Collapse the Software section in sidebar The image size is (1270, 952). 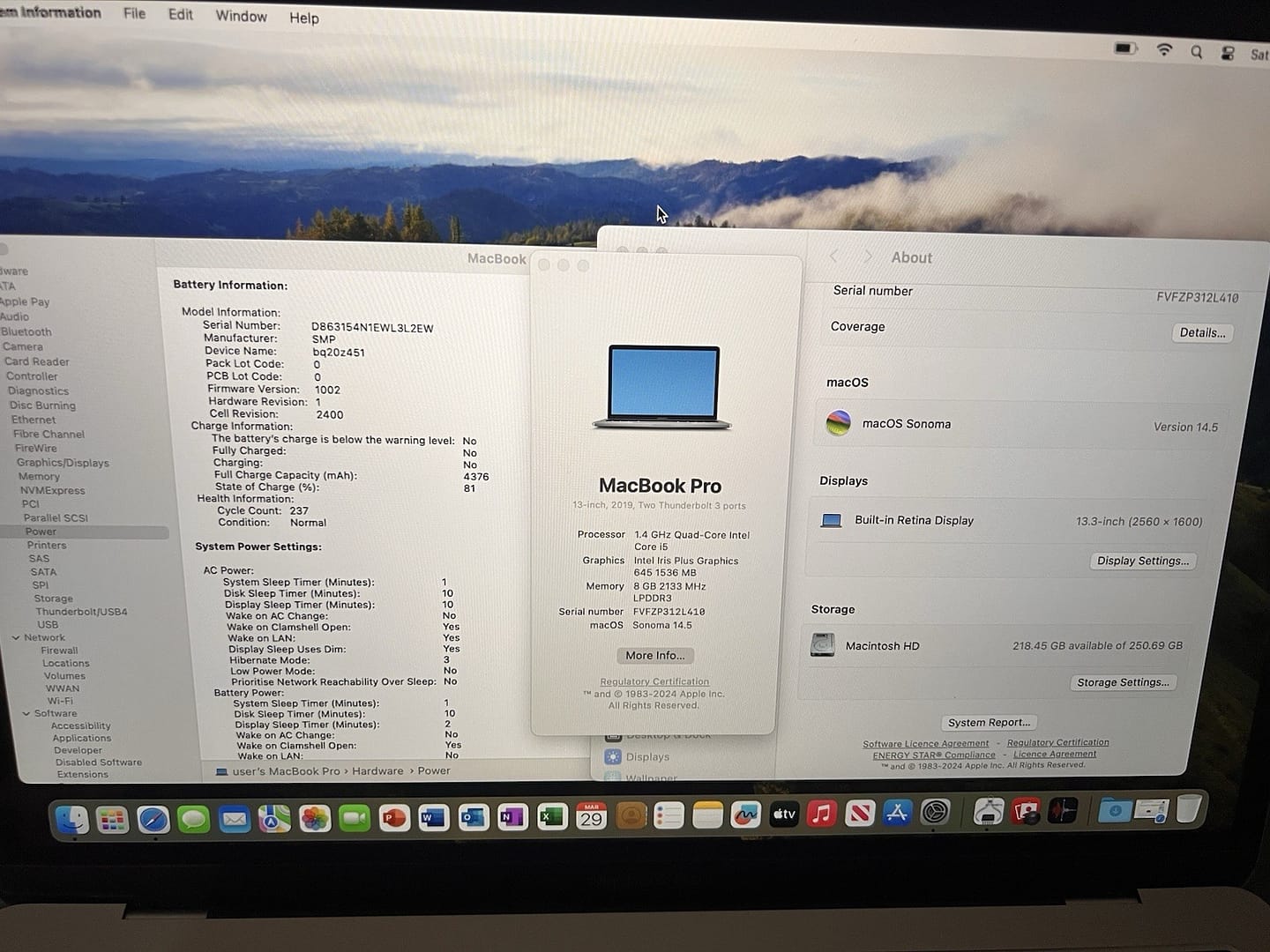[x=26, y=713]
